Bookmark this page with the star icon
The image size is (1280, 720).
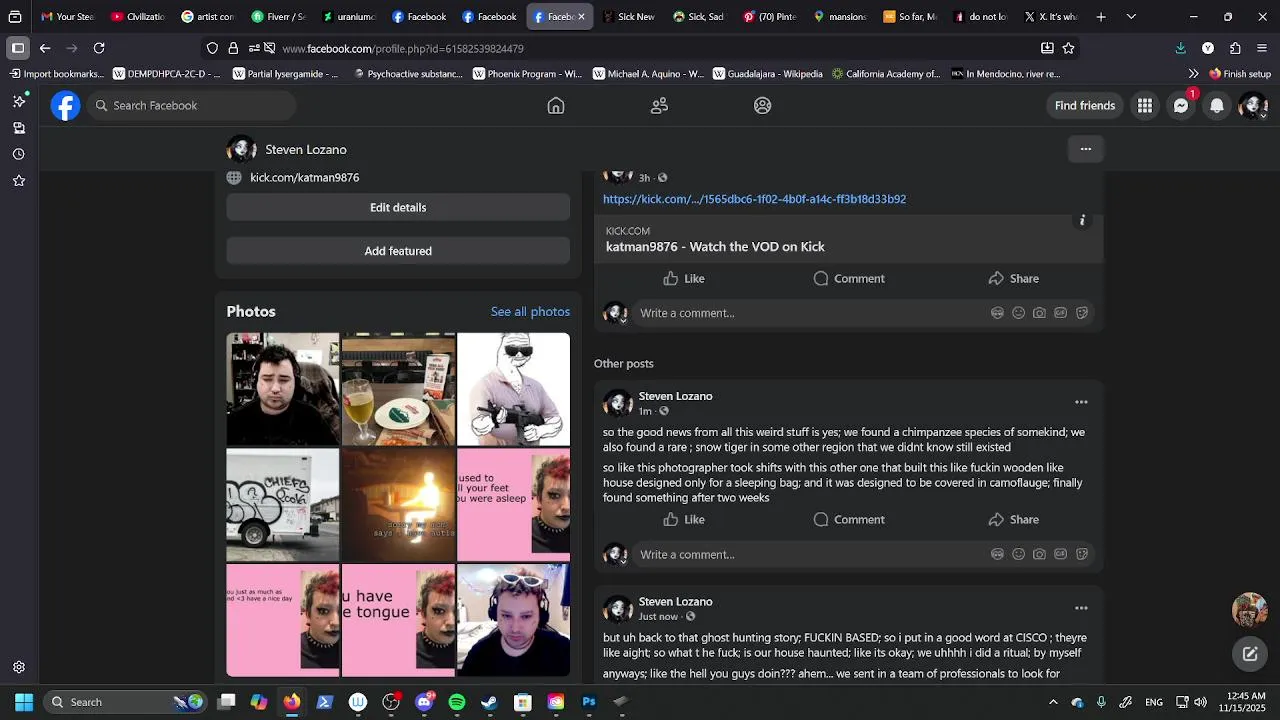pyautogui.click(x=1068, y=48)
